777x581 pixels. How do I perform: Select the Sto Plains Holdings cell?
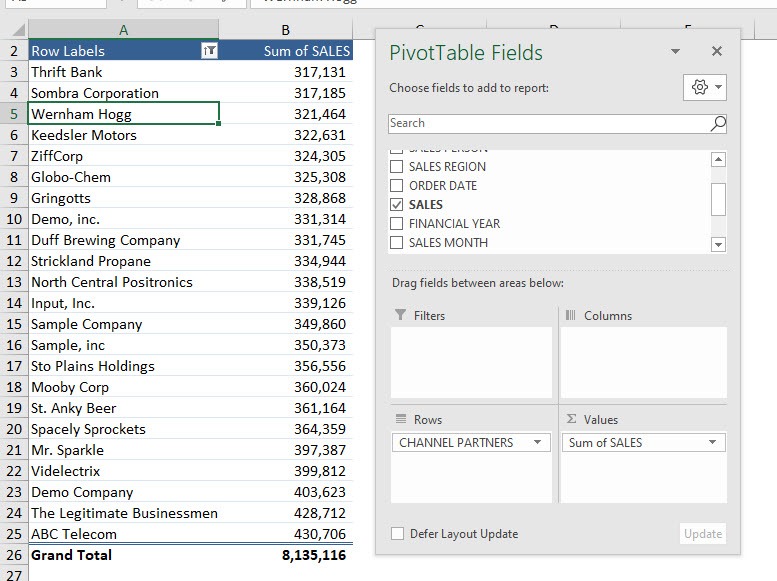pos(123,366)
